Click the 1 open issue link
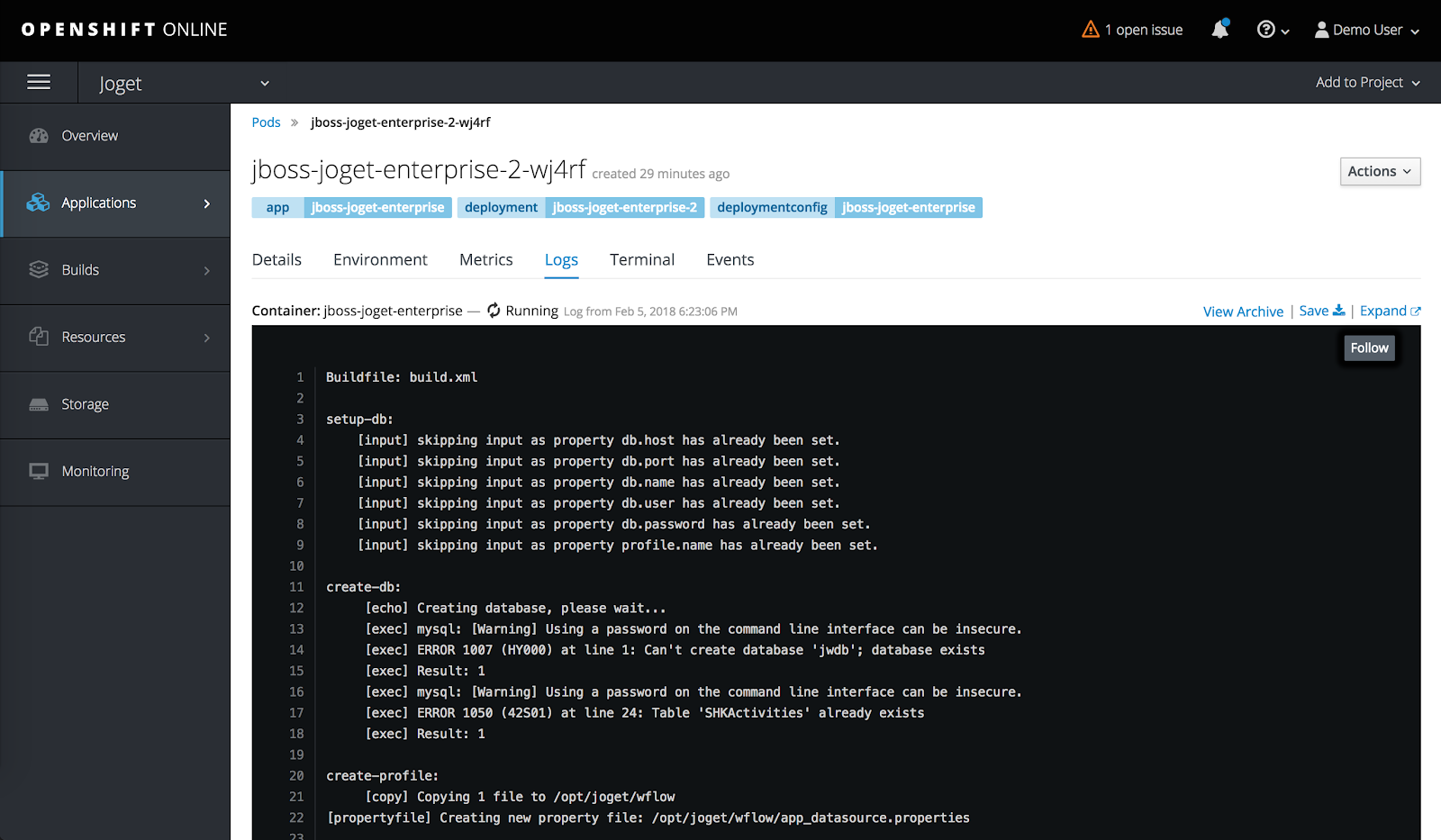 tap(1132, 30)
